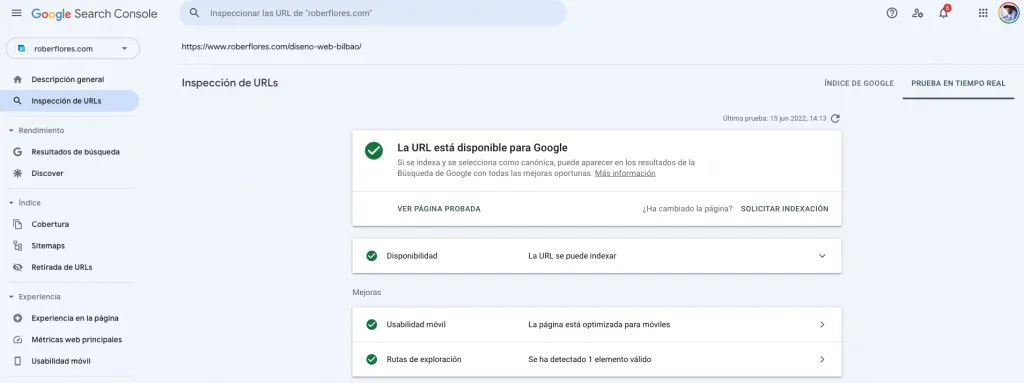The width and height of the screenshot is (1024, 383).
Task: Click Ver página probada button
Action: click(439, 209)
